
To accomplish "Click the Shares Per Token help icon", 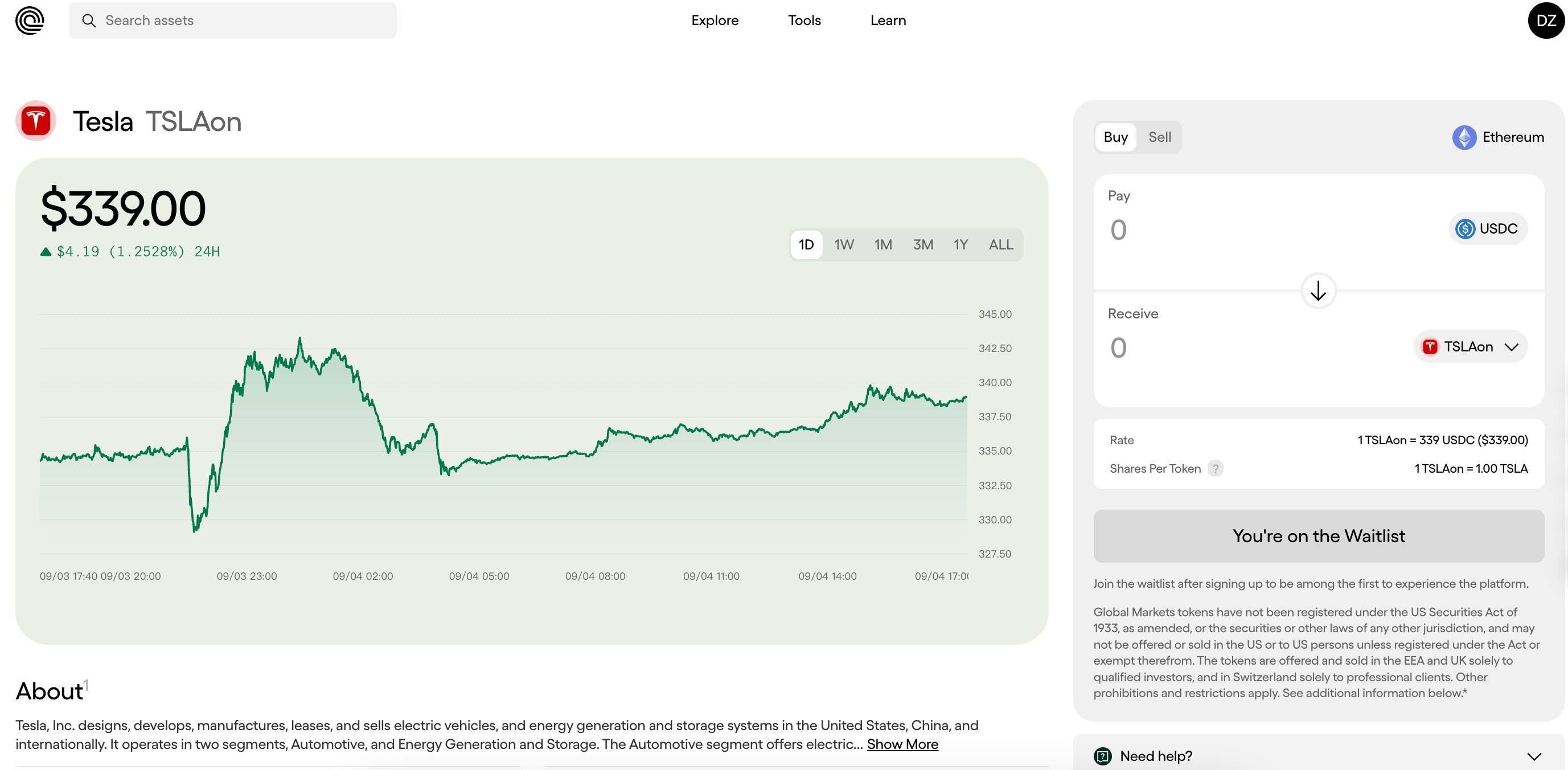I will (x=1215, y=469).
